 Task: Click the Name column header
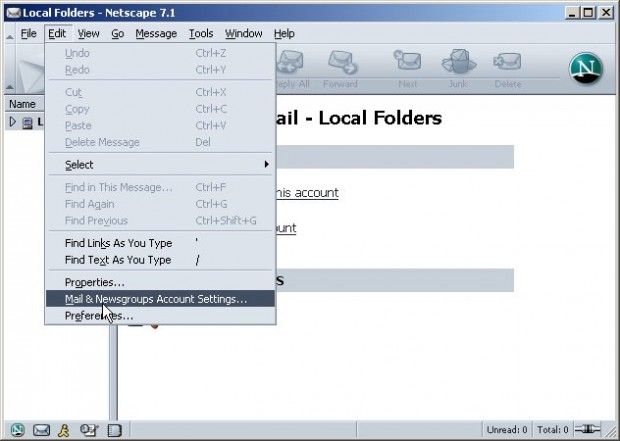25,104
